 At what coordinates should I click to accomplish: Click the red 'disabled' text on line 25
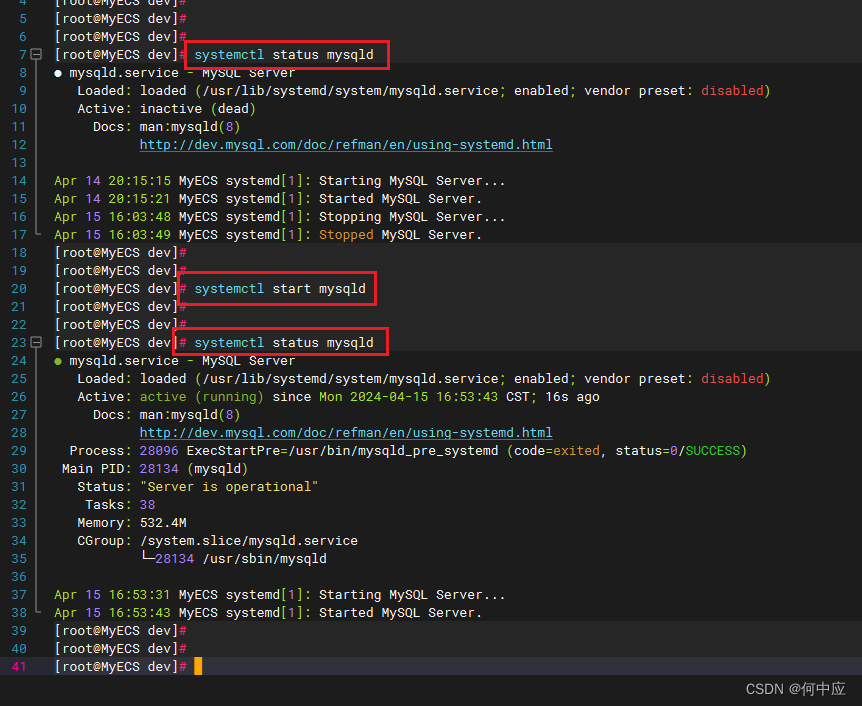pyautogui.click(x=732, y=379)
